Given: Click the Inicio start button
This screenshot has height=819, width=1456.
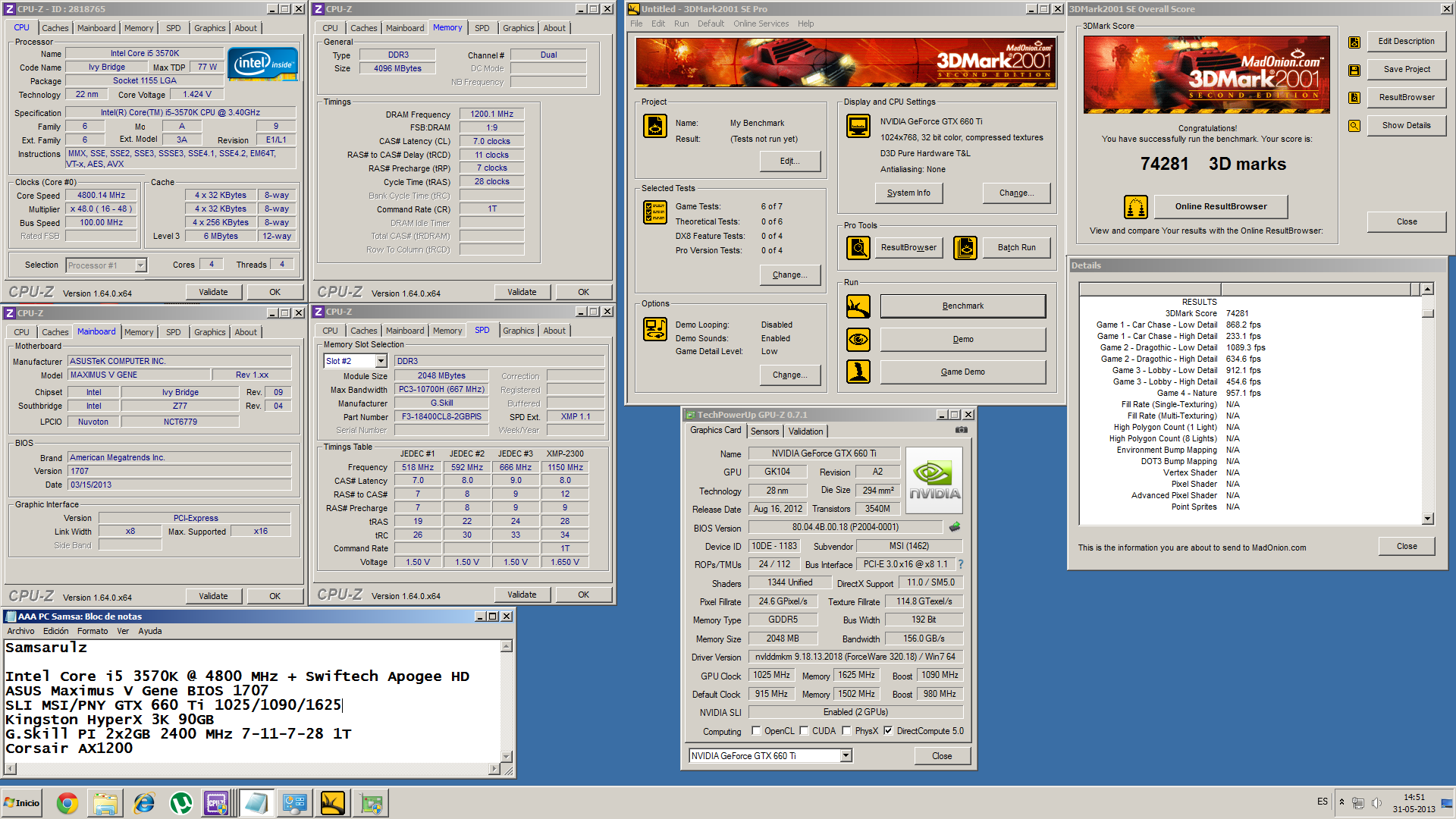Looking at the screenshot, I should coord(23,803).
